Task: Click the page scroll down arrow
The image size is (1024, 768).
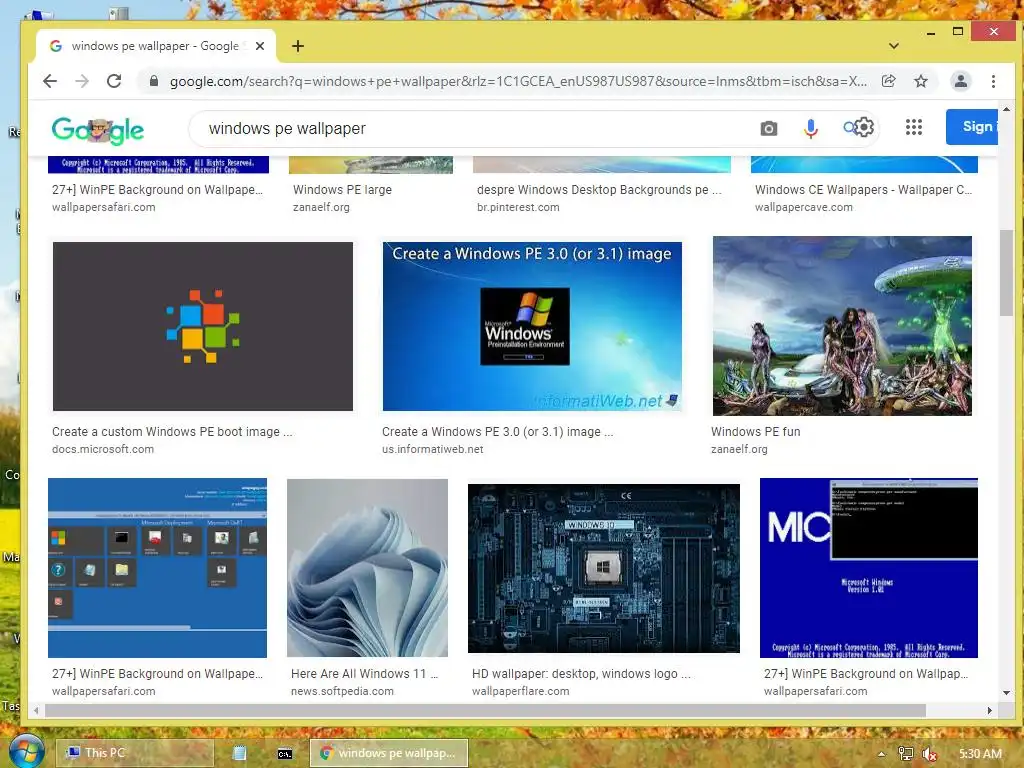Action: (x=1006, y=693)
